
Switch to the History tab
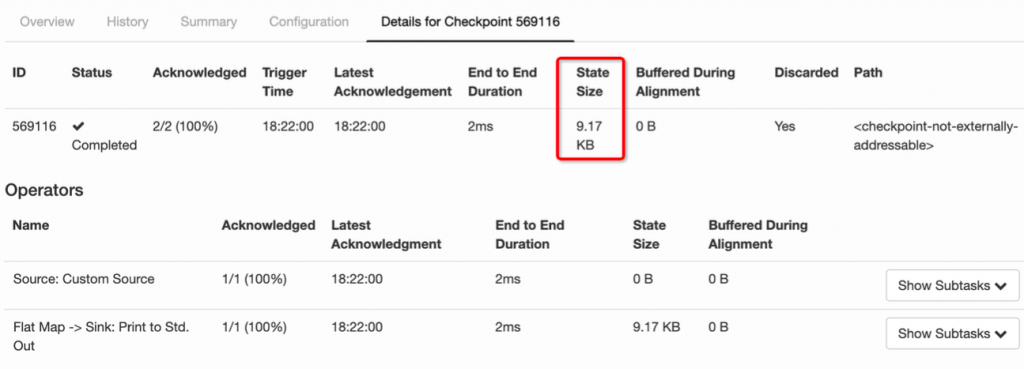coord(127,22)
